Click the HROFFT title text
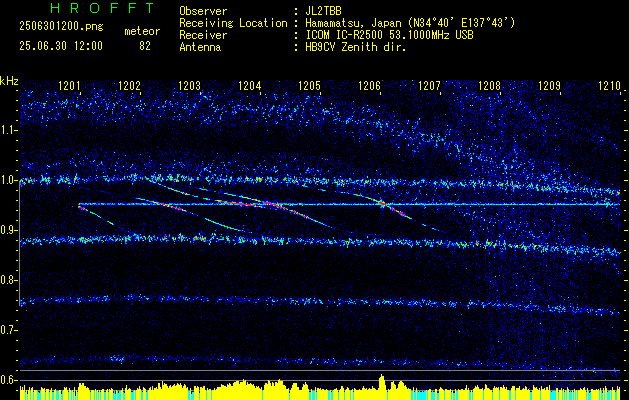 102,8
